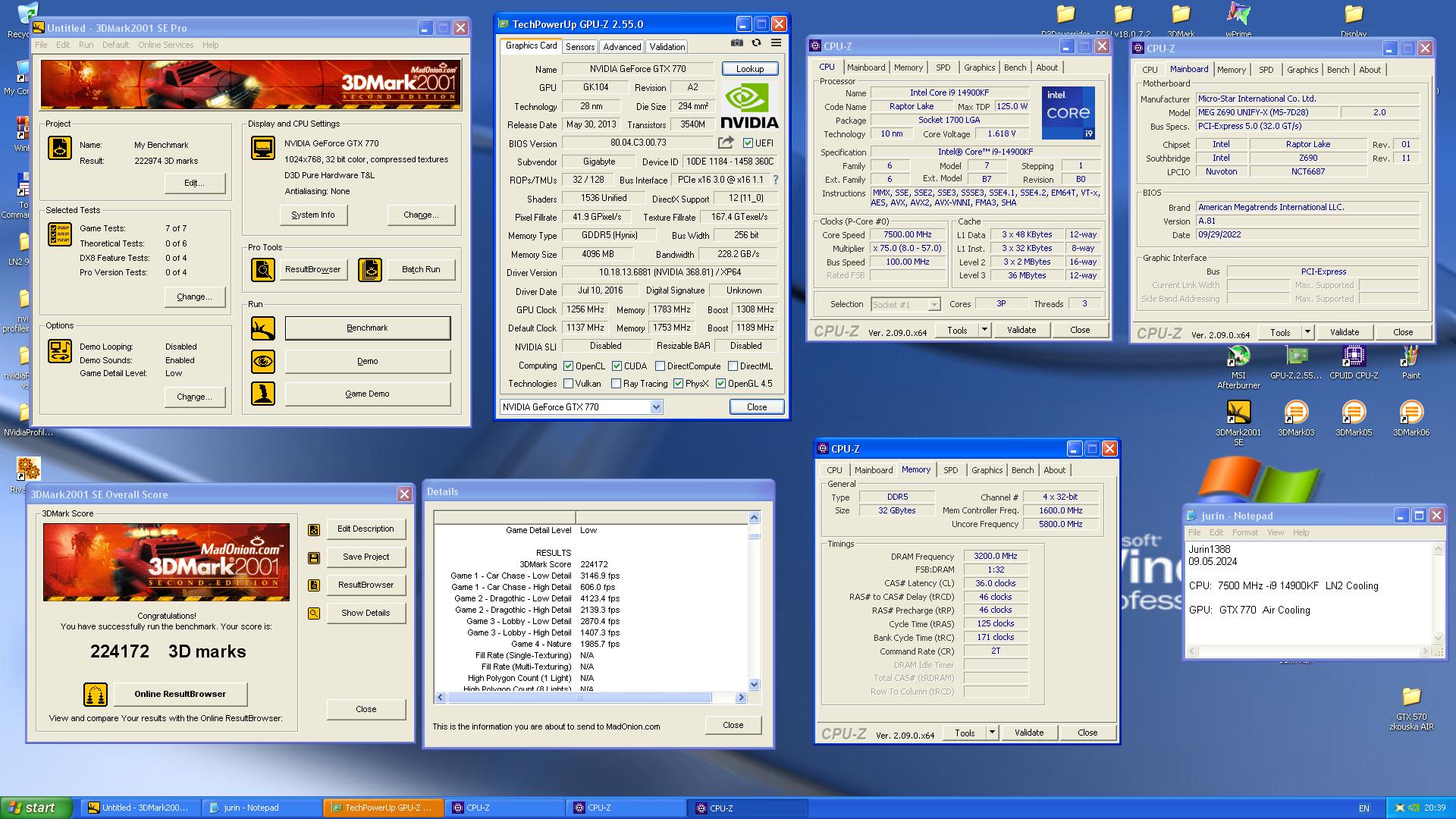
Task: Toggle the OpenGL 4.5 checkbox
Action: pos(720,384)
